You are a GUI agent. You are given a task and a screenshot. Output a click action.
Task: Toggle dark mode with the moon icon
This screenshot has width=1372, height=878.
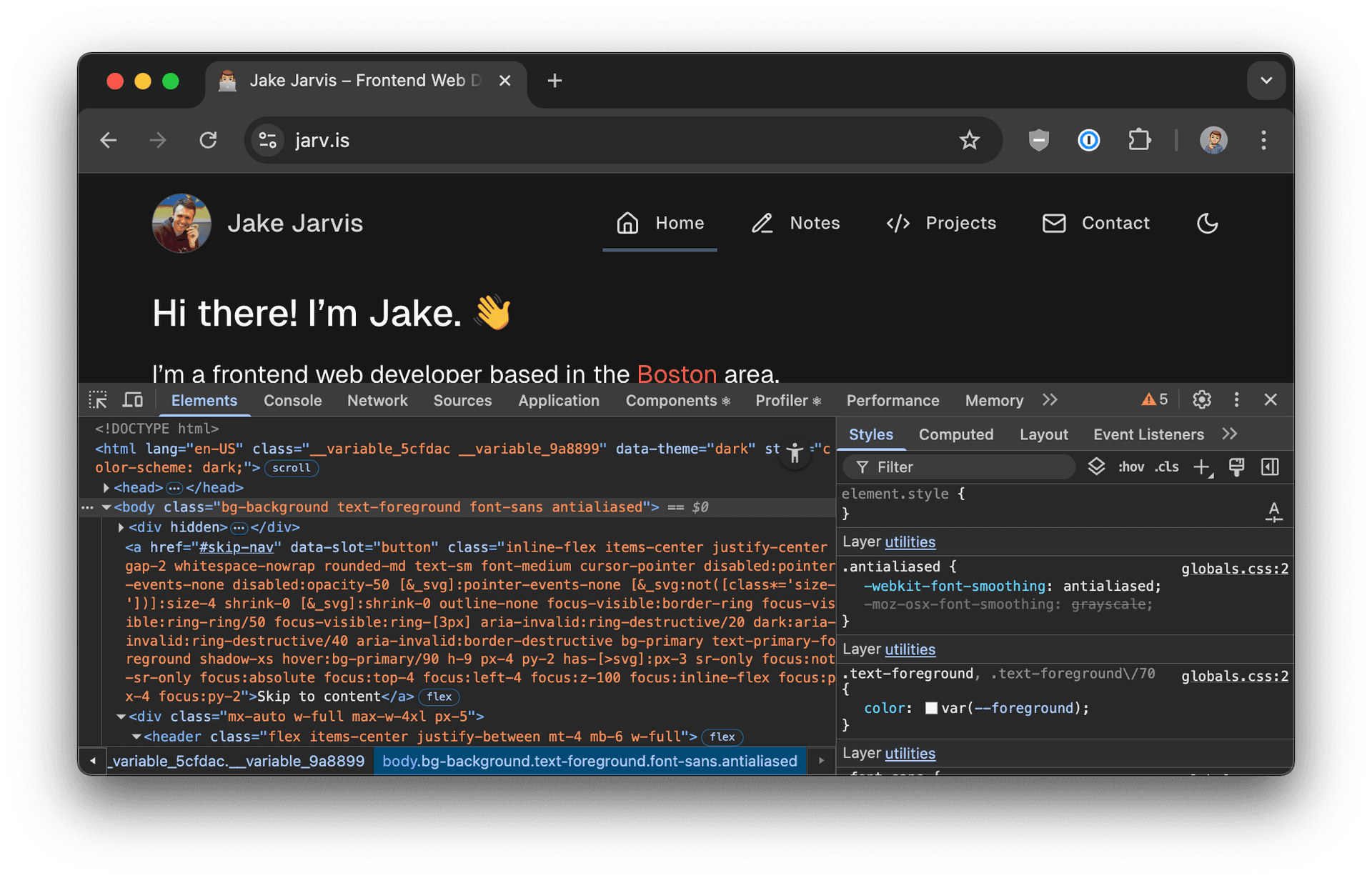1207,223
